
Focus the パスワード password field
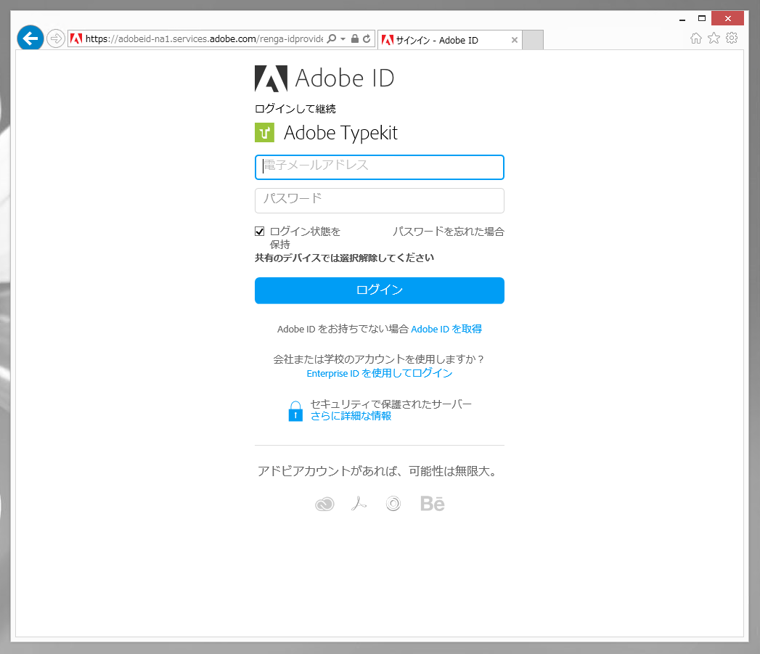[379, 200]
